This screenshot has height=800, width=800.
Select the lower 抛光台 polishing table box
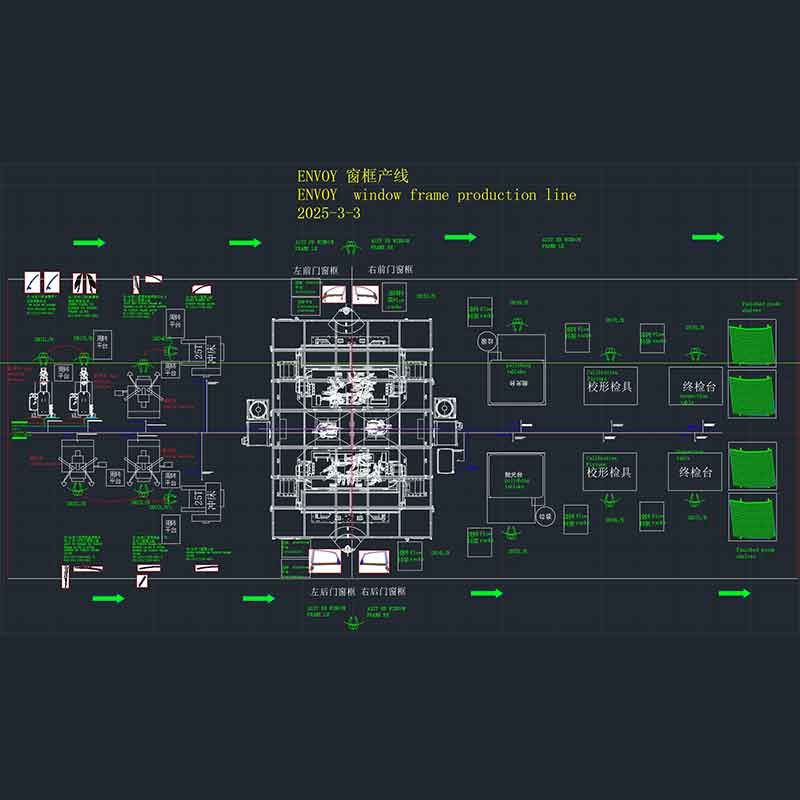tap(516, 488)
